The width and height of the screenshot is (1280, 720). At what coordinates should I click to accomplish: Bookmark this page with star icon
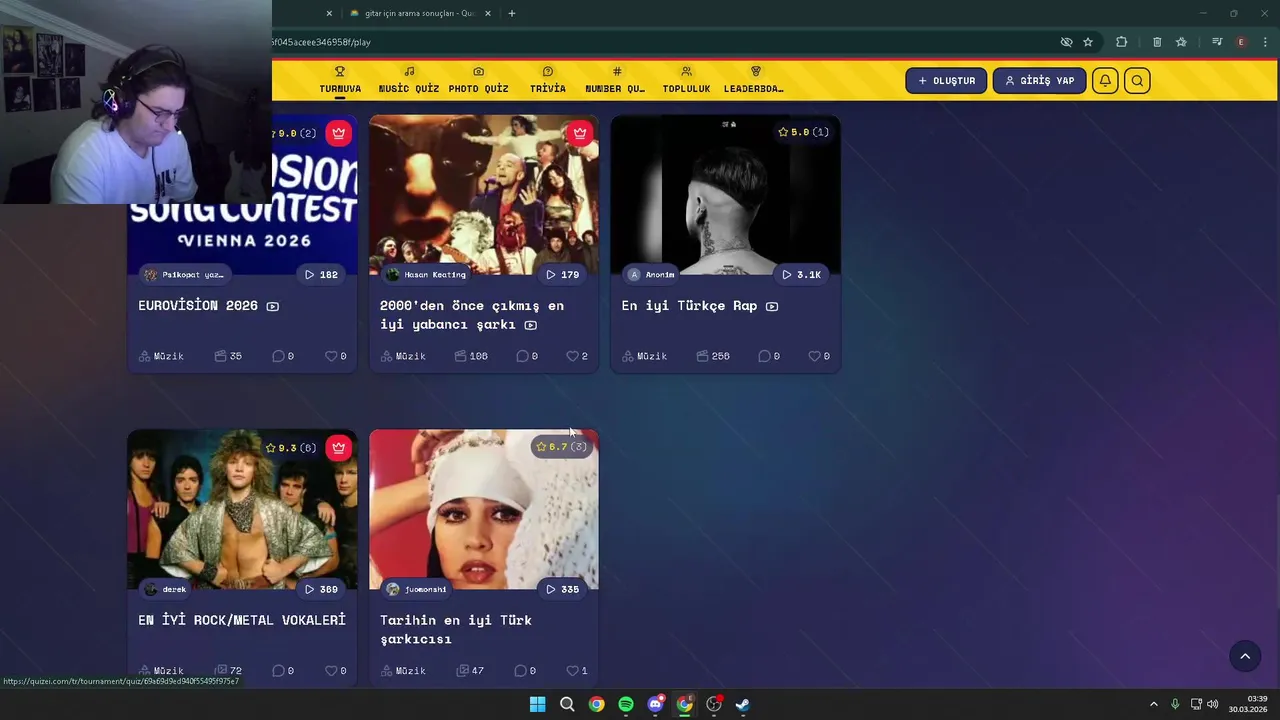pos(1088,42)
